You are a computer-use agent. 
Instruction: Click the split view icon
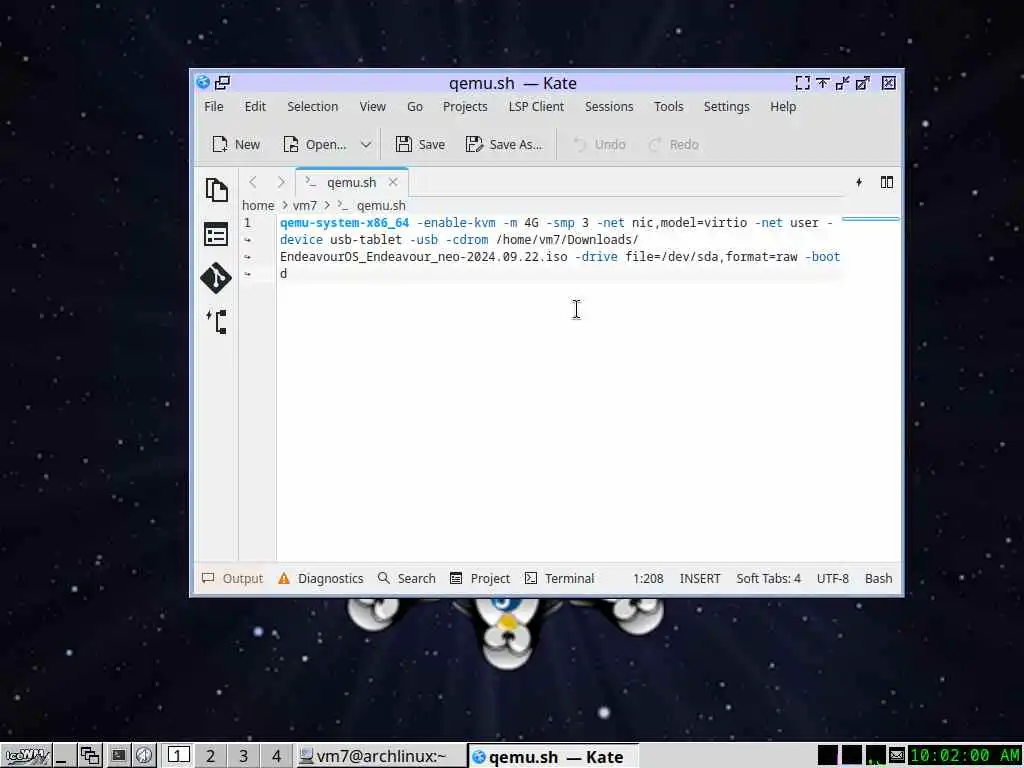pos(886,182)
